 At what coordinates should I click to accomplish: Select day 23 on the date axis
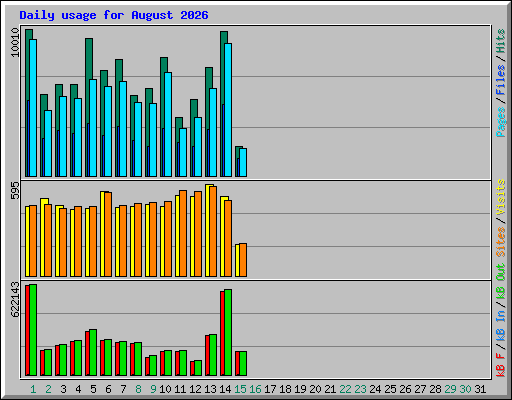click(360, 389)
